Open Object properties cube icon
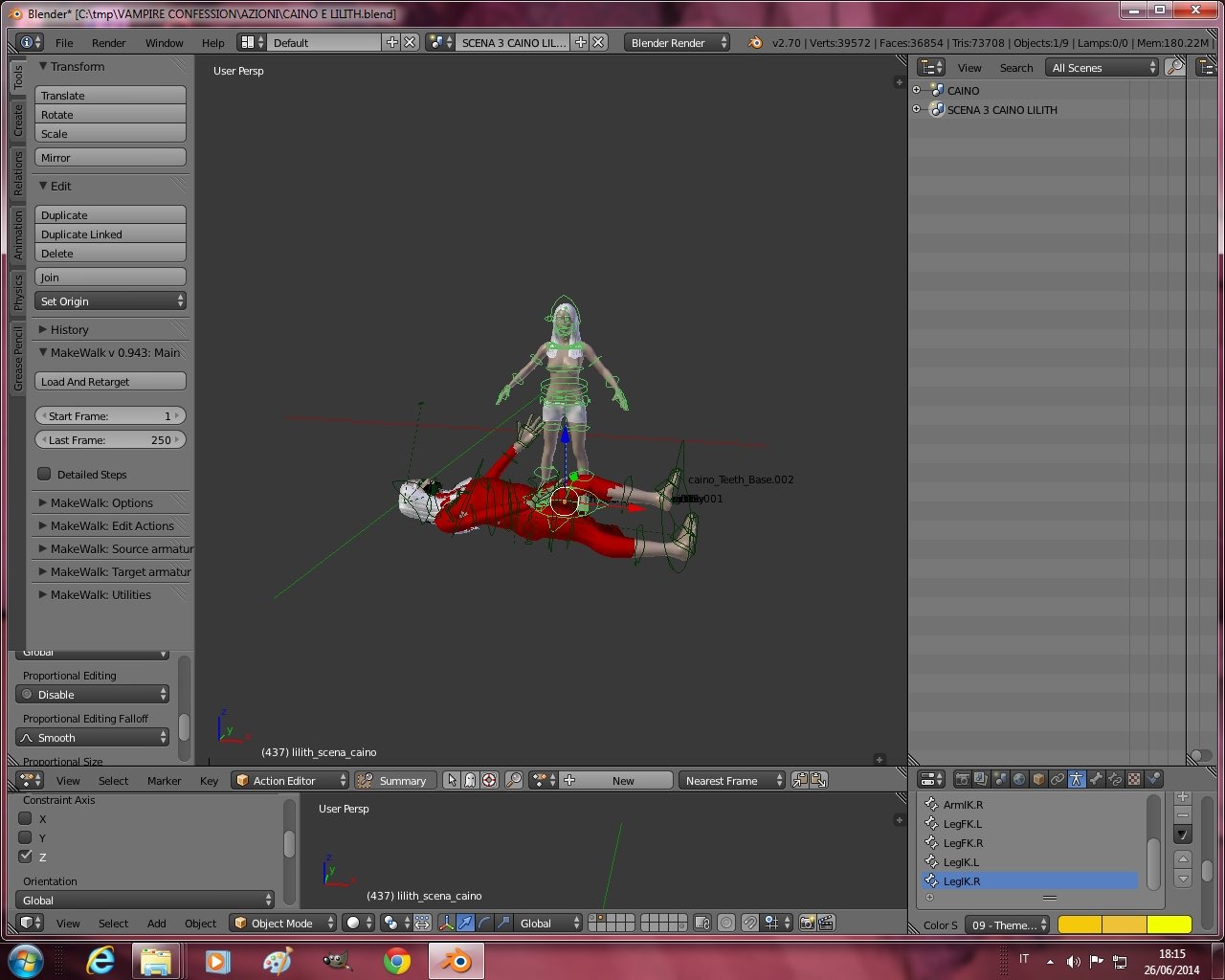The image size is (1225, 980). pos(1038,779)
